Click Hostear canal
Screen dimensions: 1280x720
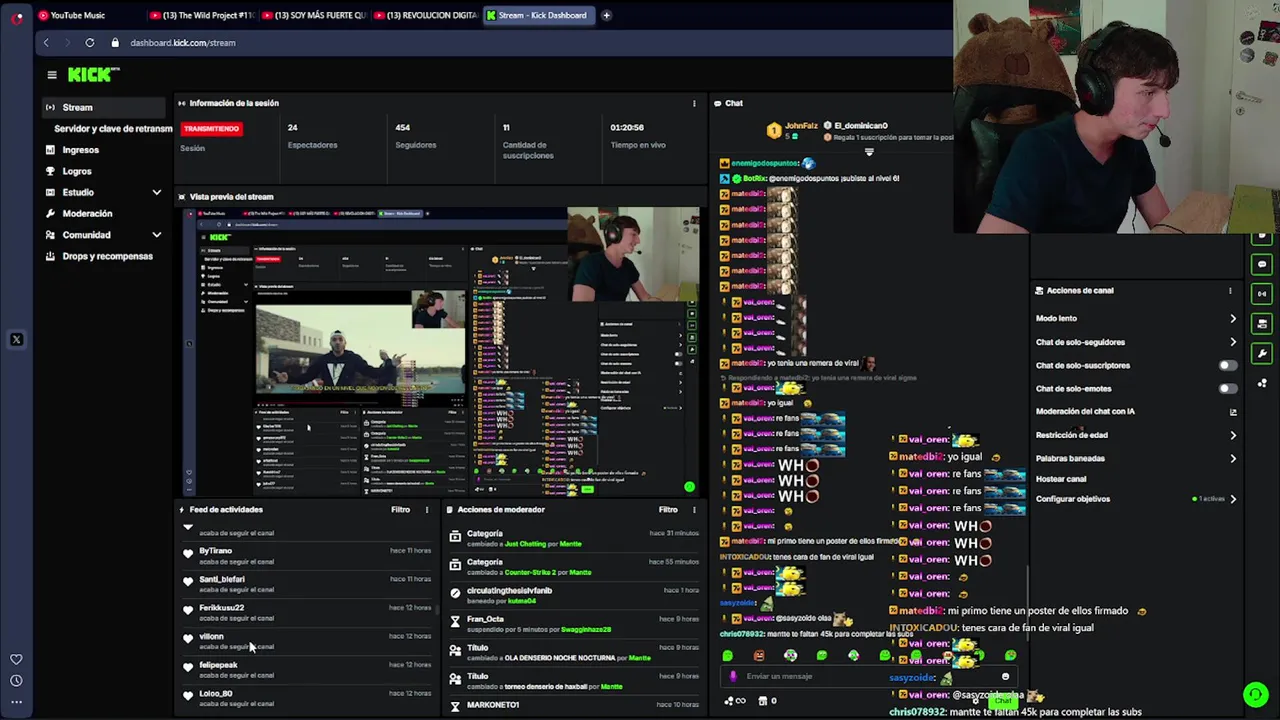[1060, 479]
